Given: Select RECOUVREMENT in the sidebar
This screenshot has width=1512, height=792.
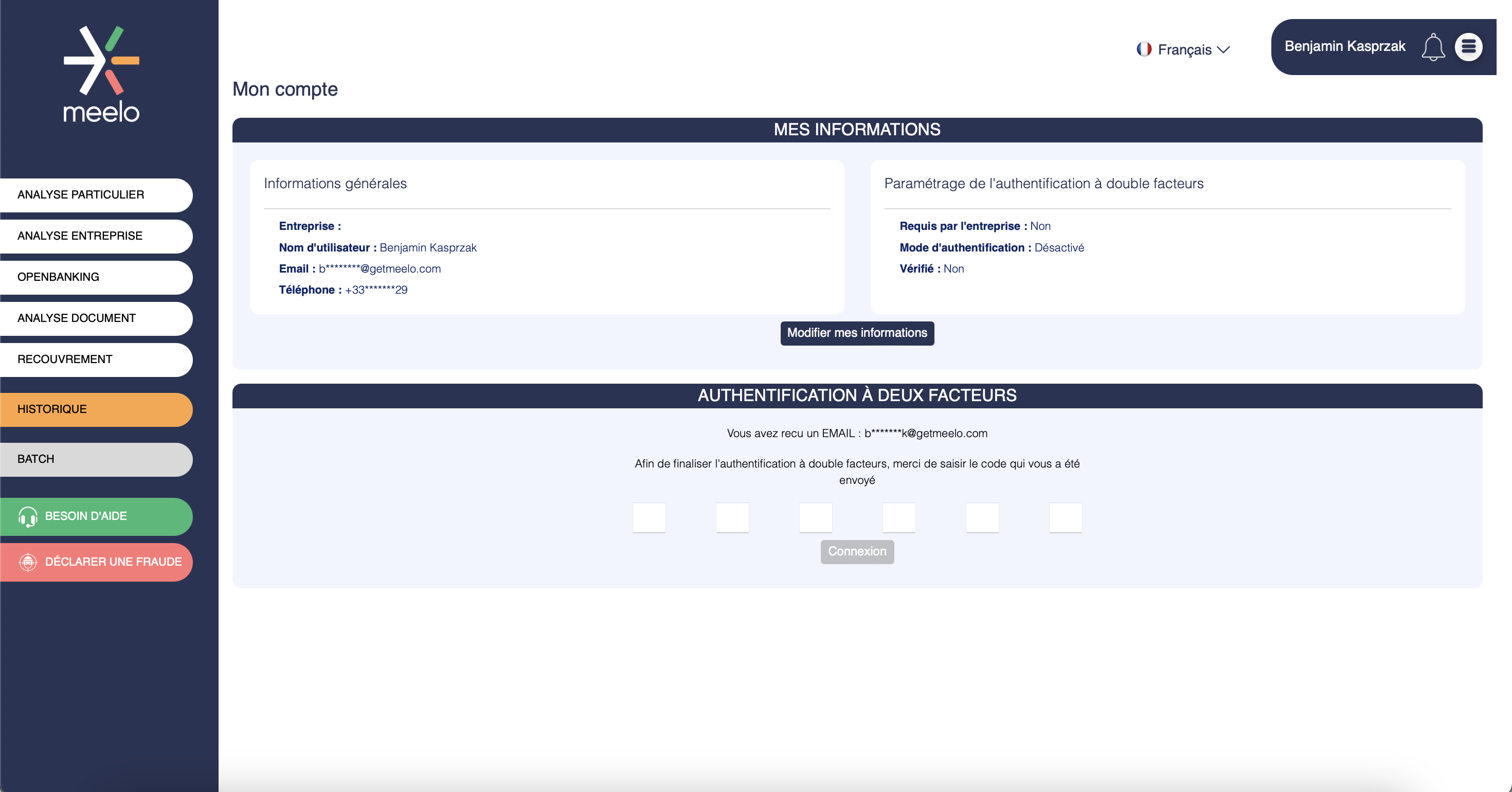Looking at the screenshot, I should [x=96, y=359].
